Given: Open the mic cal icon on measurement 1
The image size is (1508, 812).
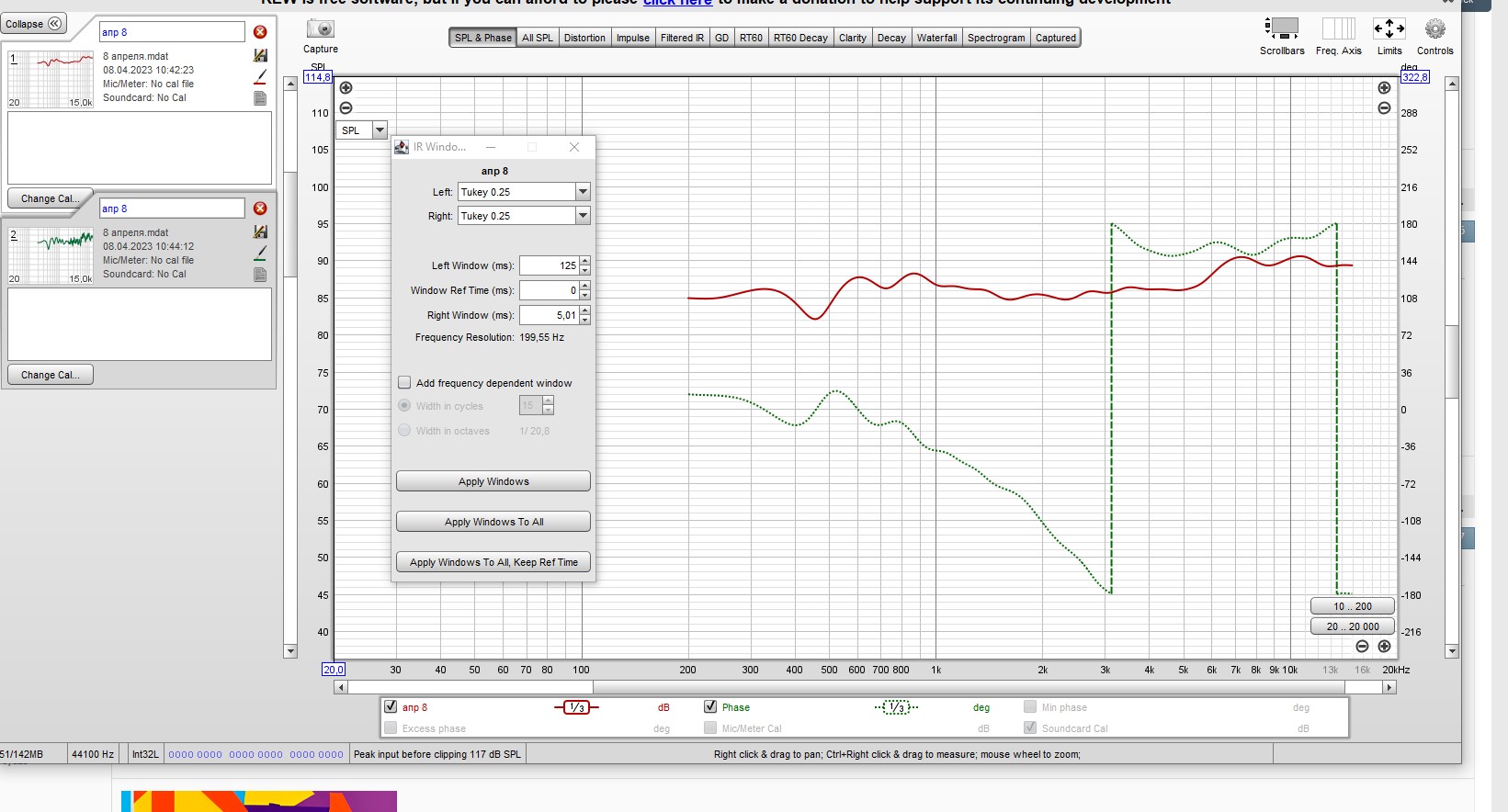Looking at the screenshot, I should (260, 56).
